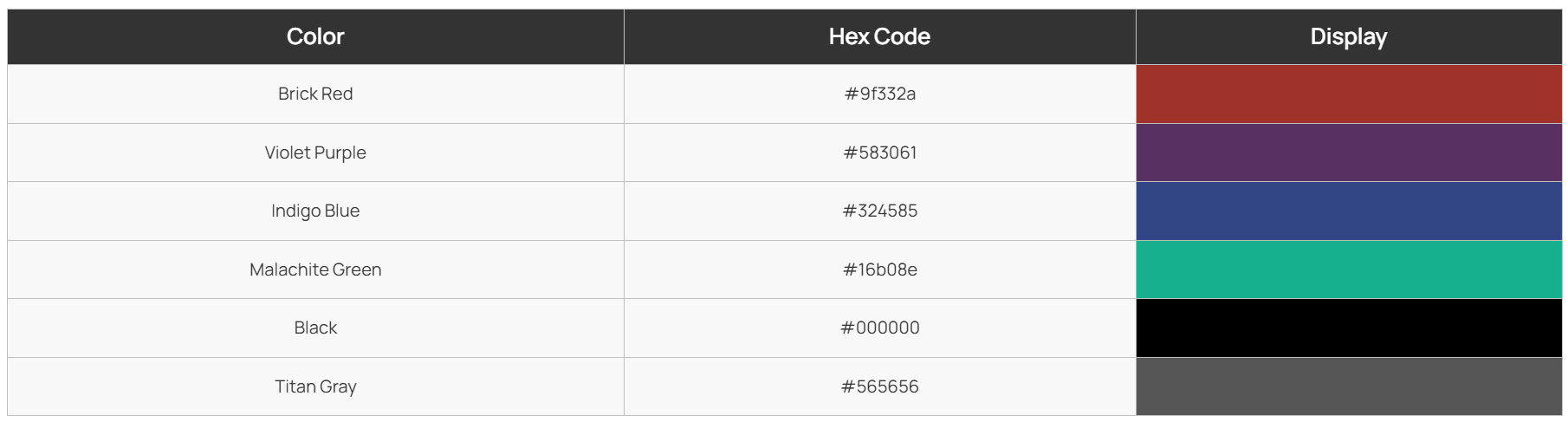Click the #16b08e hex code cell
Screen dimensions: 1568x422
[x=880, y=269]
